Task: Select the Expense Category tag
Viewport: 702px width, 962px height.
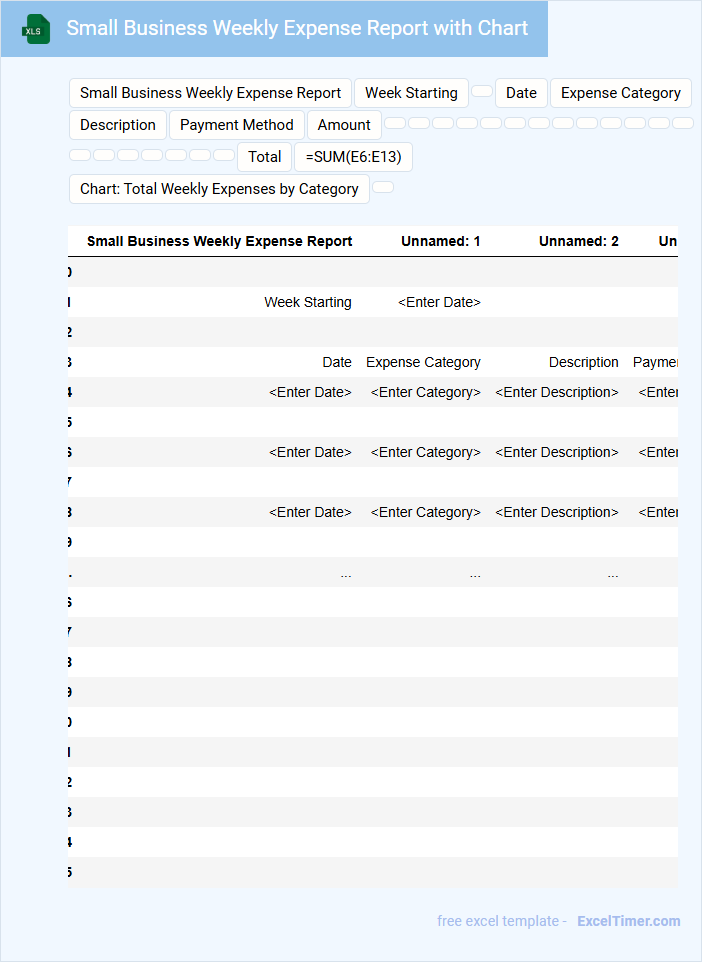Action: pos(620,93)
